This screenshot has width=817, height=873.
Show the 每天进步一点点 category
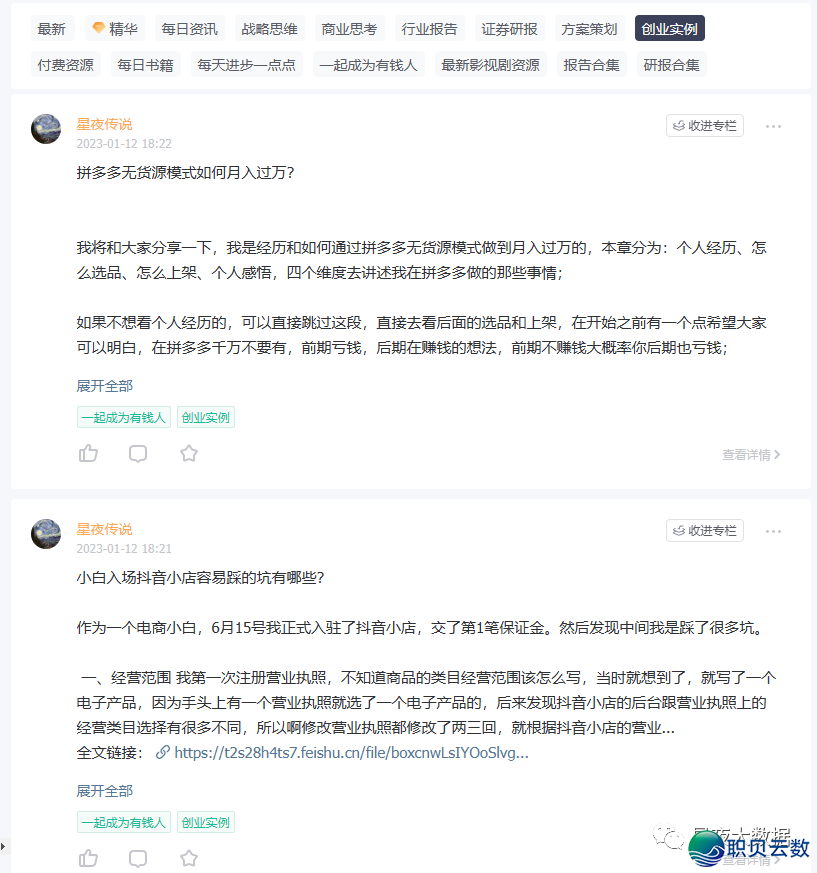(x=247, y=65)
